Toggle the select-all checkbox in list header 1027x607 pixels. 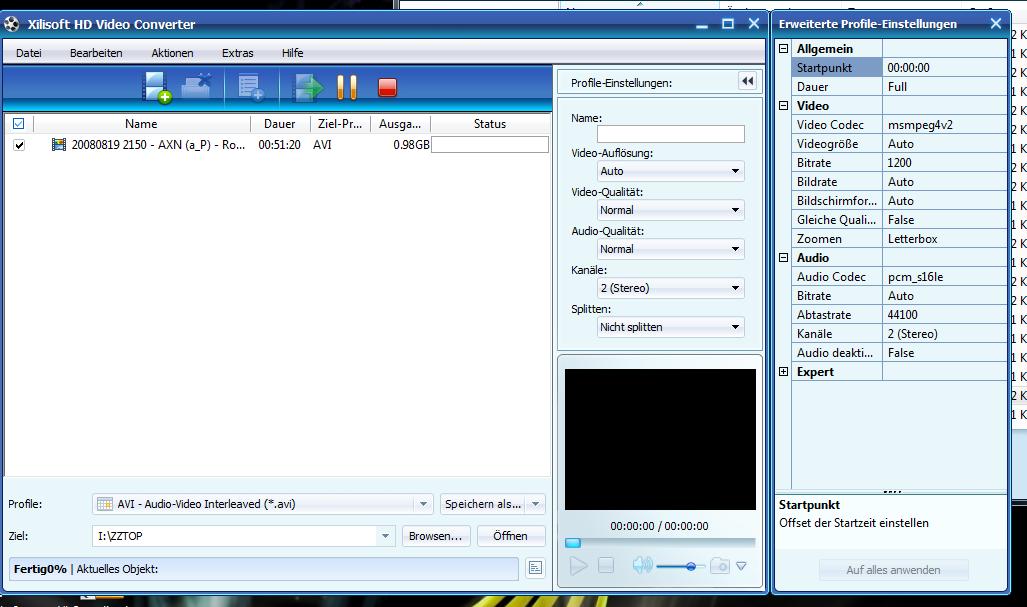[x=18, y=124]
